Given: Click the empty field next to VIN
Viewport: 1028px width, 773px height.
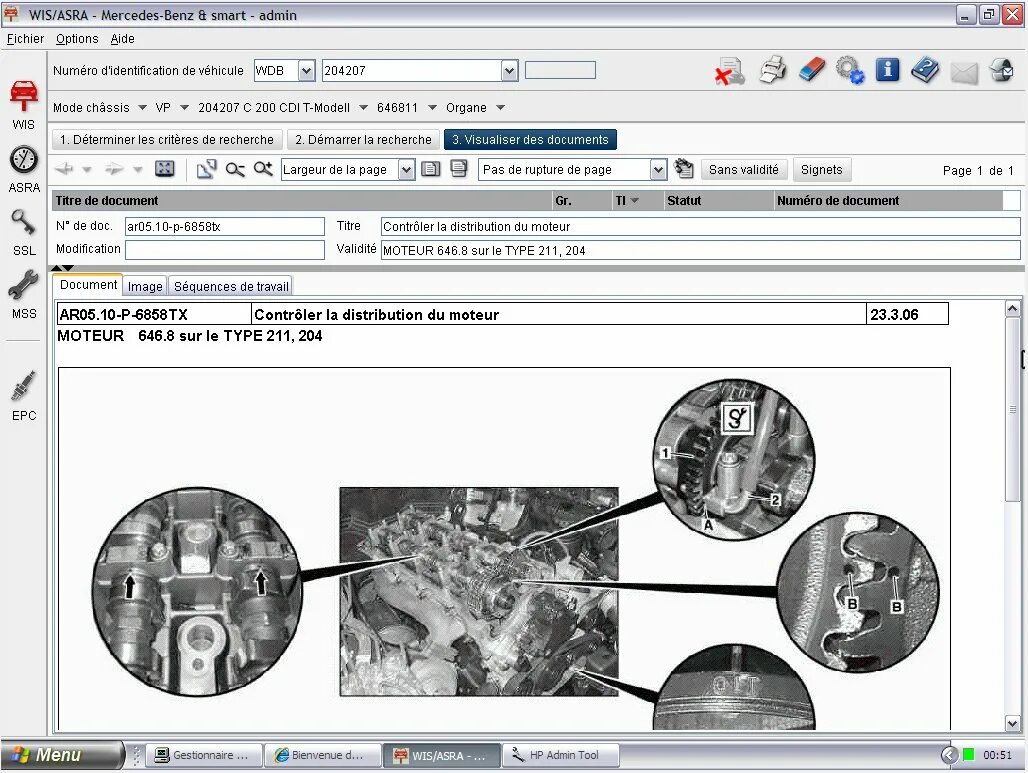Looking at the screenshot, I should click(561, 70).
